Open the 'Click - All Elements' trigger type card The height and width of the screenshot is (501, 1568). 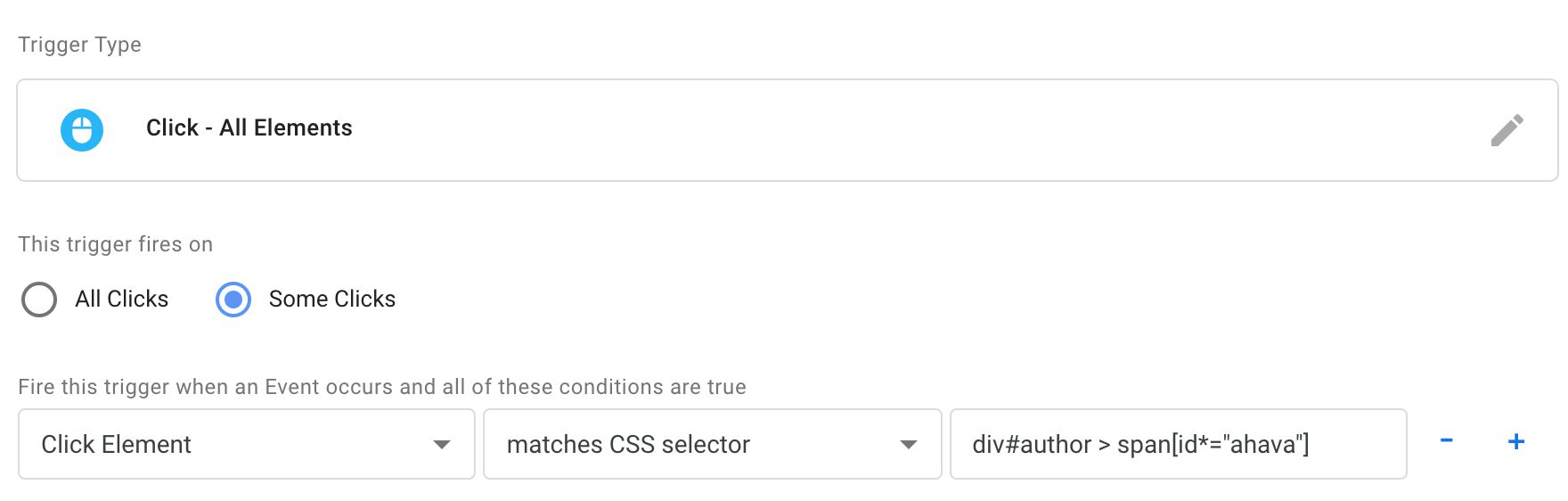click(x=788, y=130)
